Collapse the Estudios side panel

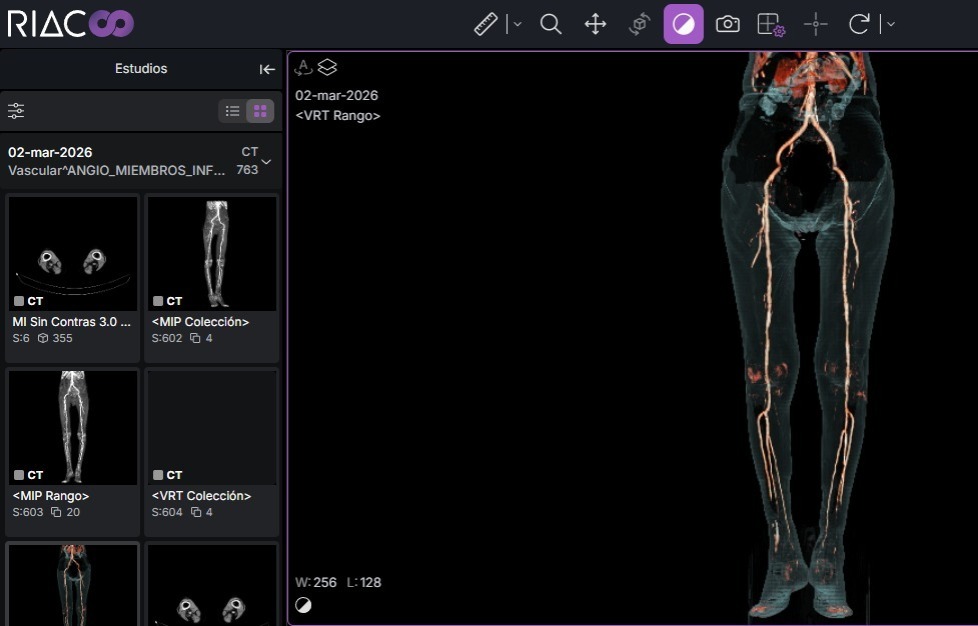267,69
